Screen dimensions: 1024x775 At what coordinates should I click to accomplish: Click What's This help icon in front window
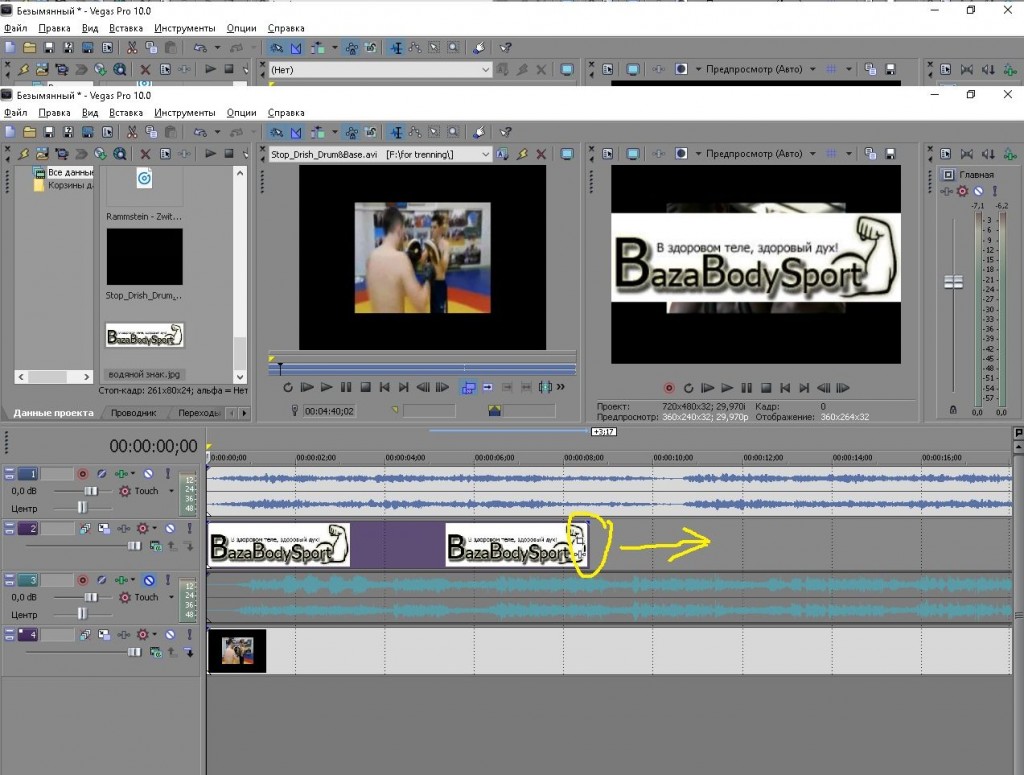point(505,132)
